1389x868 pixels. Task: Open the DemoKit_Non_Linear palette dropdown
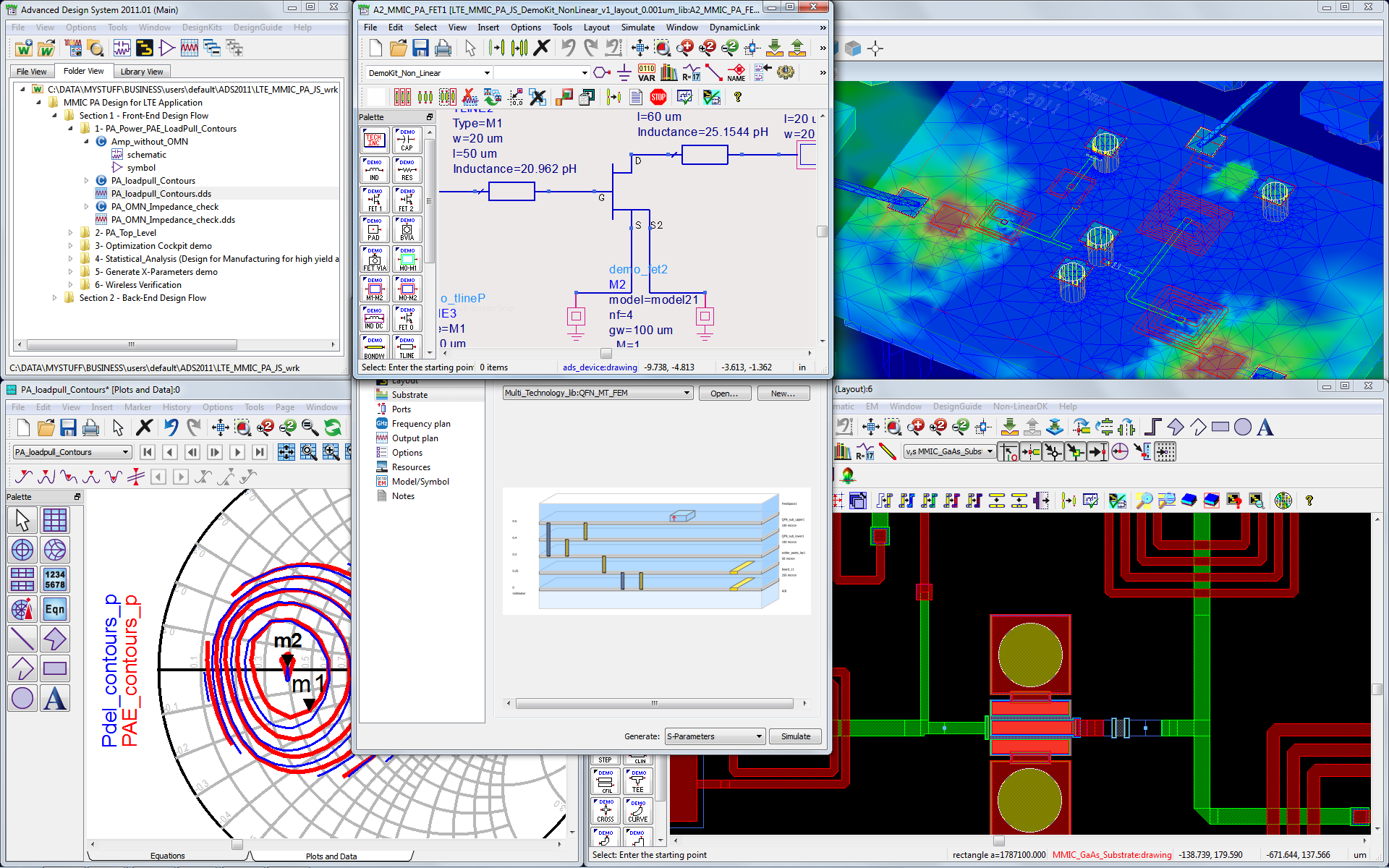(x=488, y=72)
